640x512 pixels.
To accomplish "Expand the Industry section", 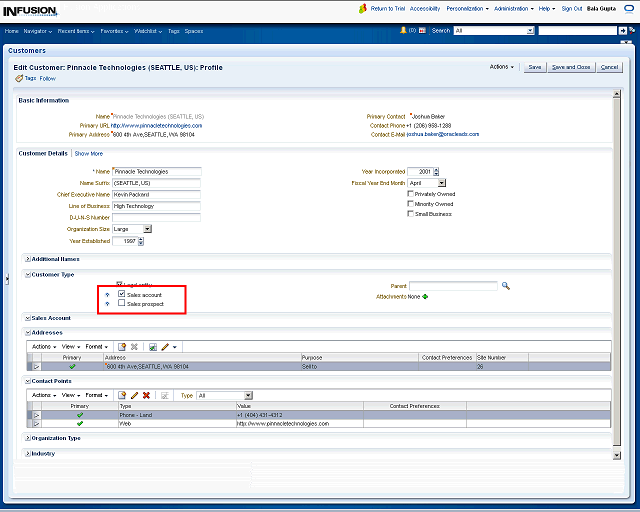I will pos(28,454).
